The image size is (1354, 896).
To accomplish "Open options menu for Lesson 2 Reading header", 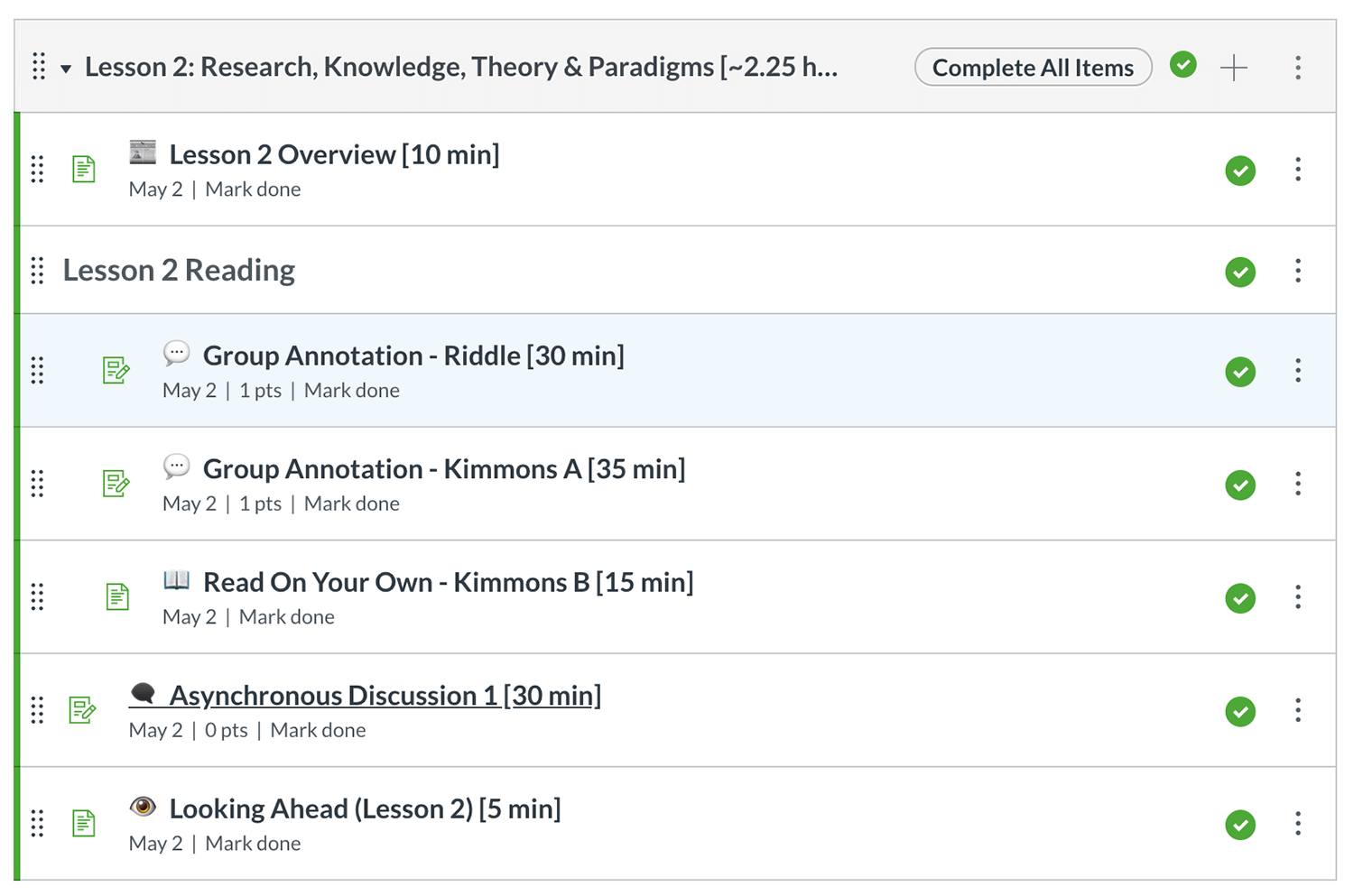I will [x=1298, y=271].
